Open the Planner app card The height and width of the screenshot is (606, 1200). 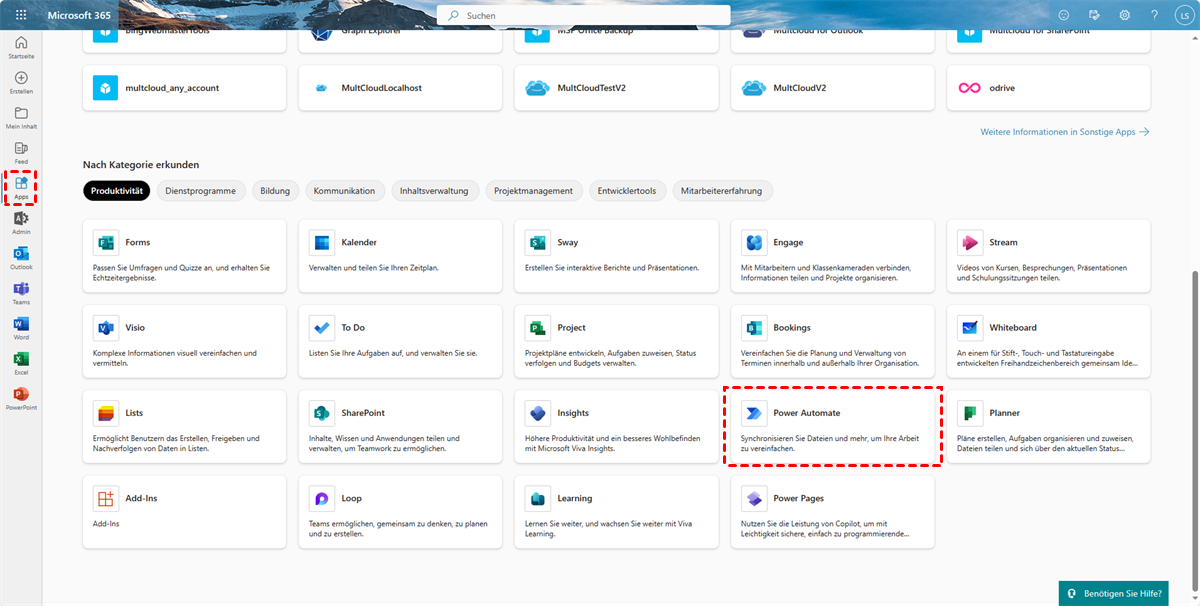pyautogui.click(x=1048, y=428)
